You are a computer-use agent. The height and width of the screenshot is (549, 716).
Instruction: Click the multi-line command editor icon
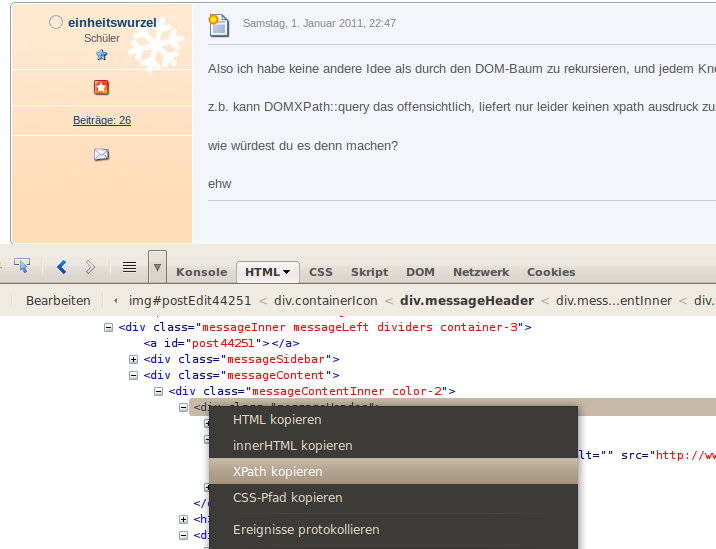click(129, 267)
